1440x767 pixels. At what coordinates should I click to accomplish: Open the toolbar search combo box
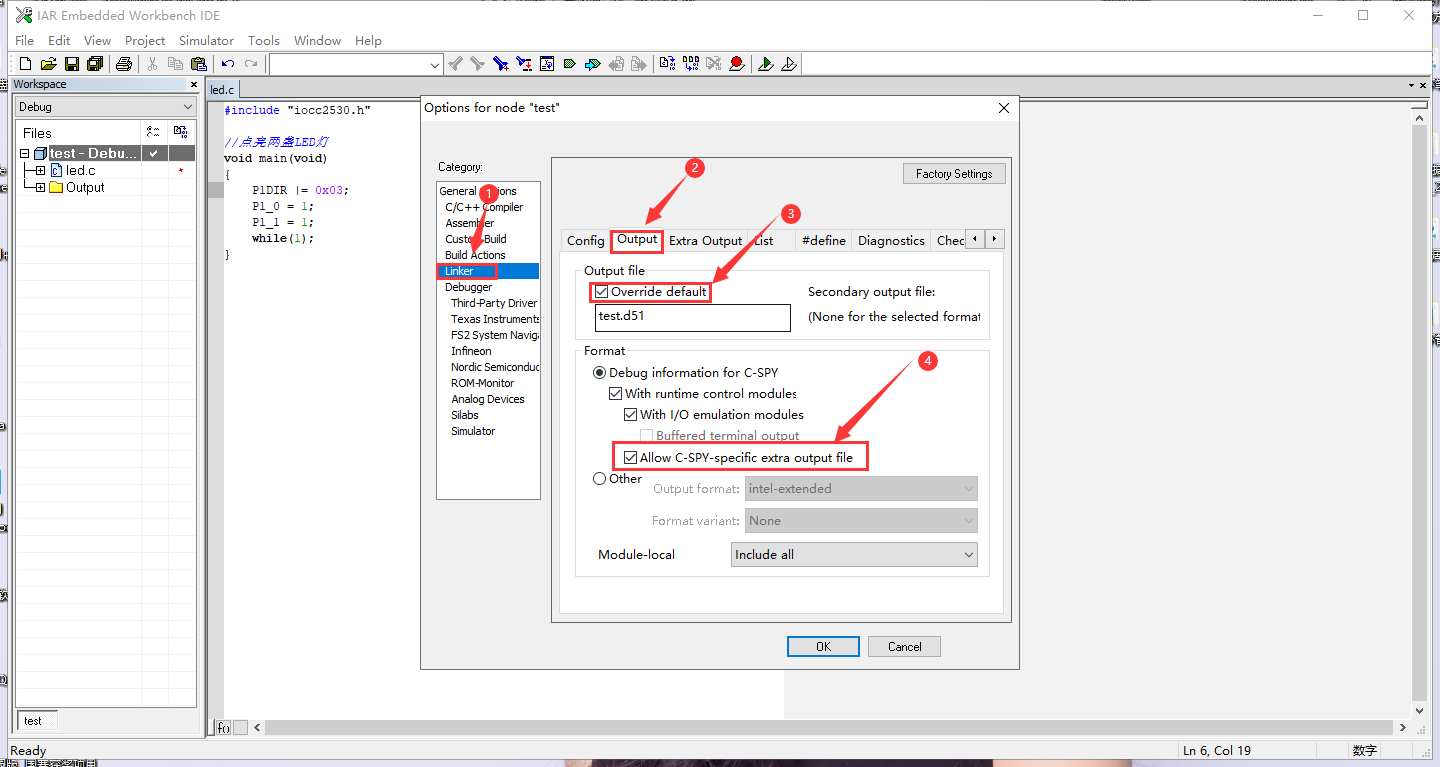(356, 64)
